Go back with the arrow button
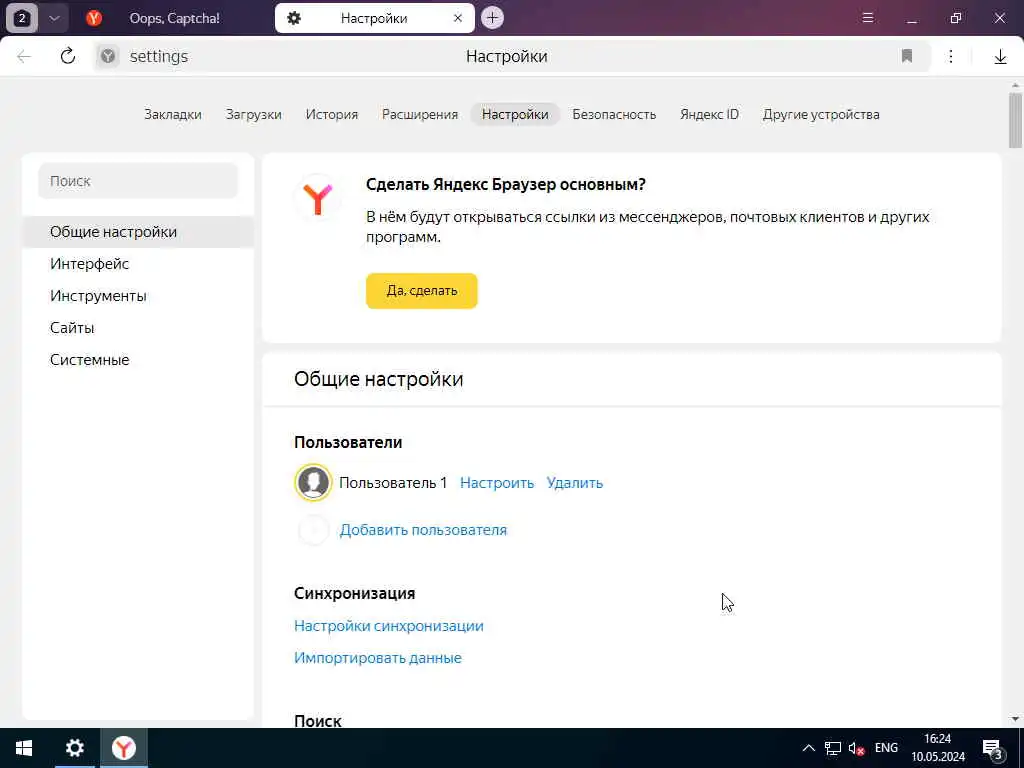1024x768 pixels. (24, 57)
